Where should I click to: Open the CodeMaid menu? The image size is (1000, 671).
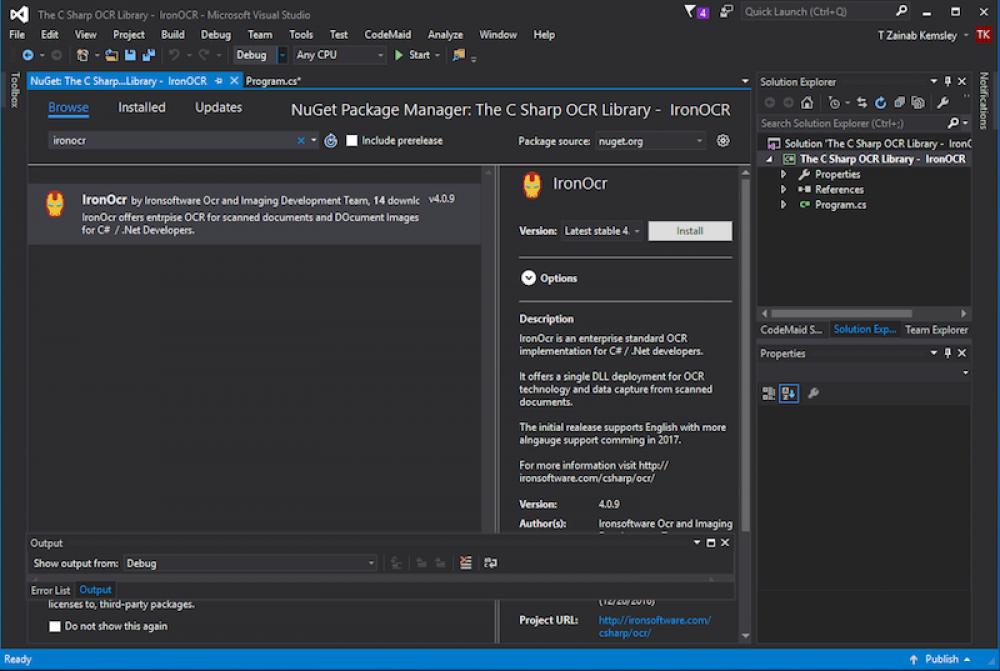coord(388,33)
